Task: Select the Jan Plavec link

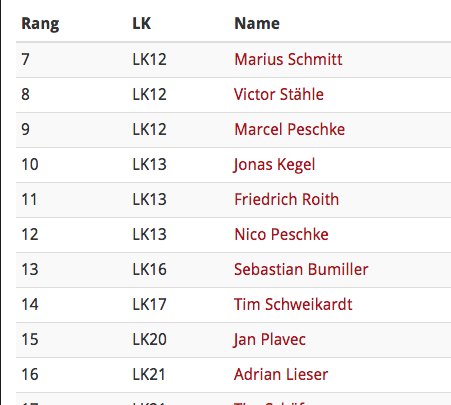Action: [269, 340]
